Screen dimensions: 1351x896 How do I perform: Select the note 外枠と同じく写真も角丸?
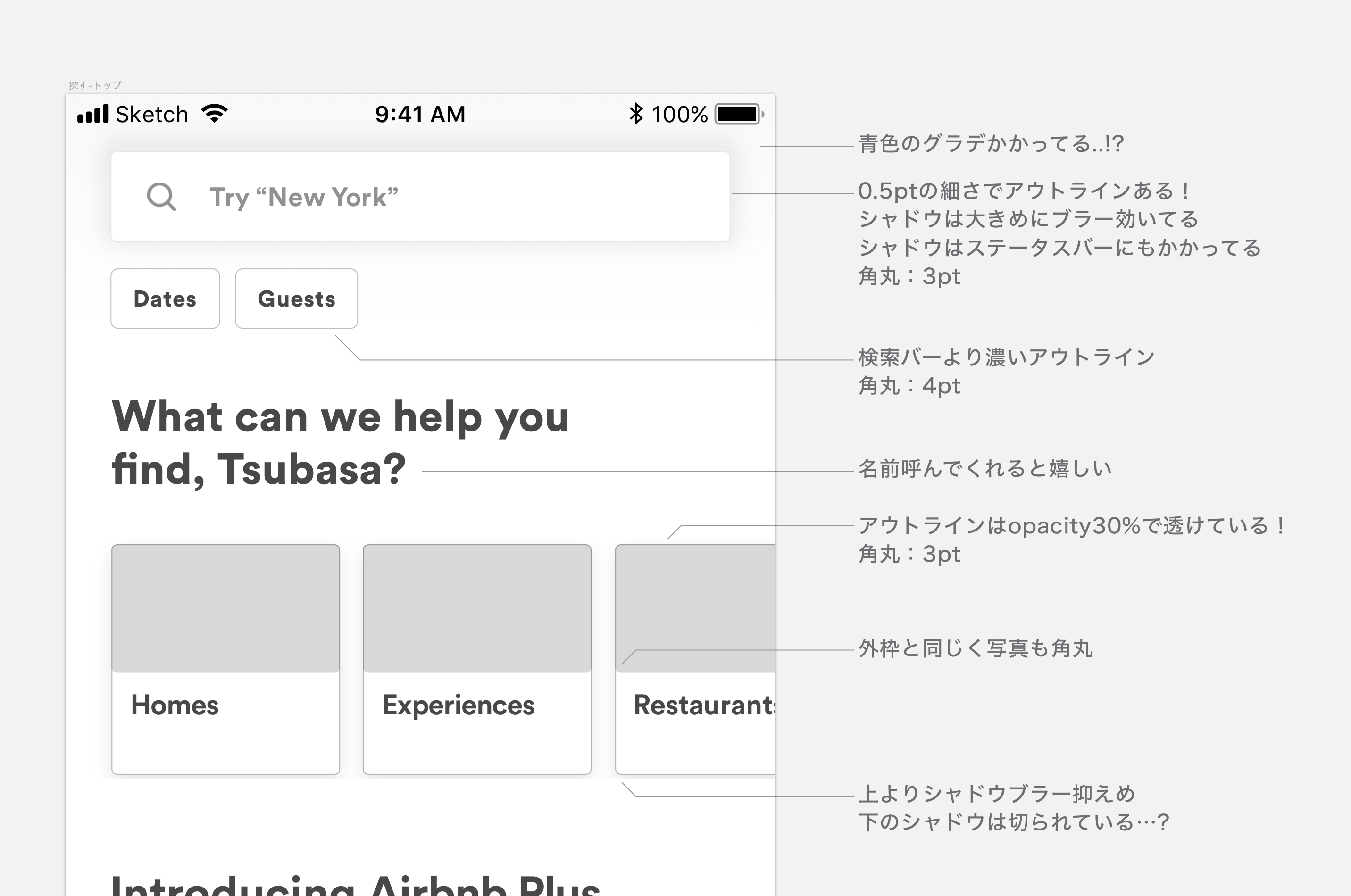click(x=976, y=648)
